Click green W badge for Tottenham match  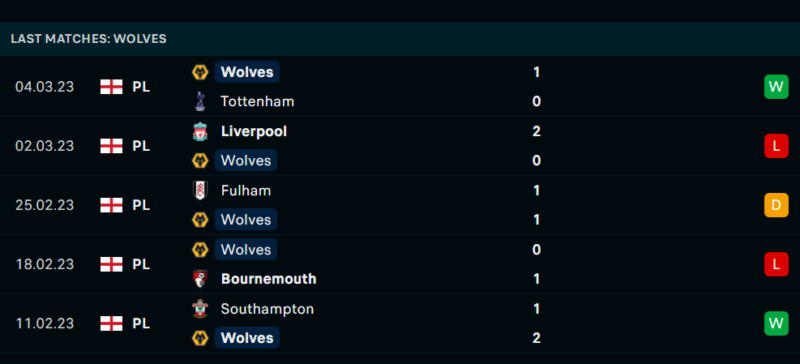point(776,87)
